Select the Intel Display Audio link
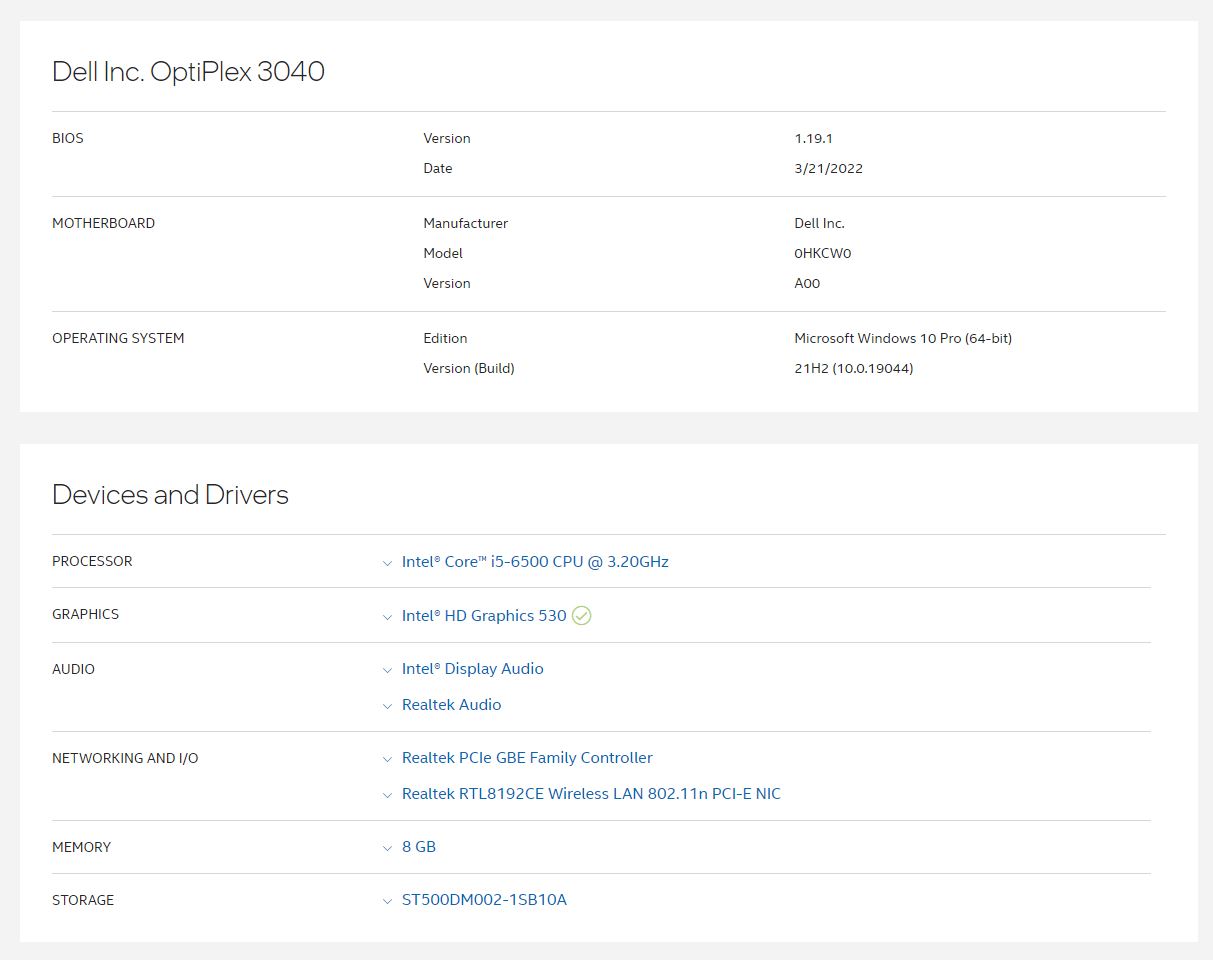 [x=472, y=669]
